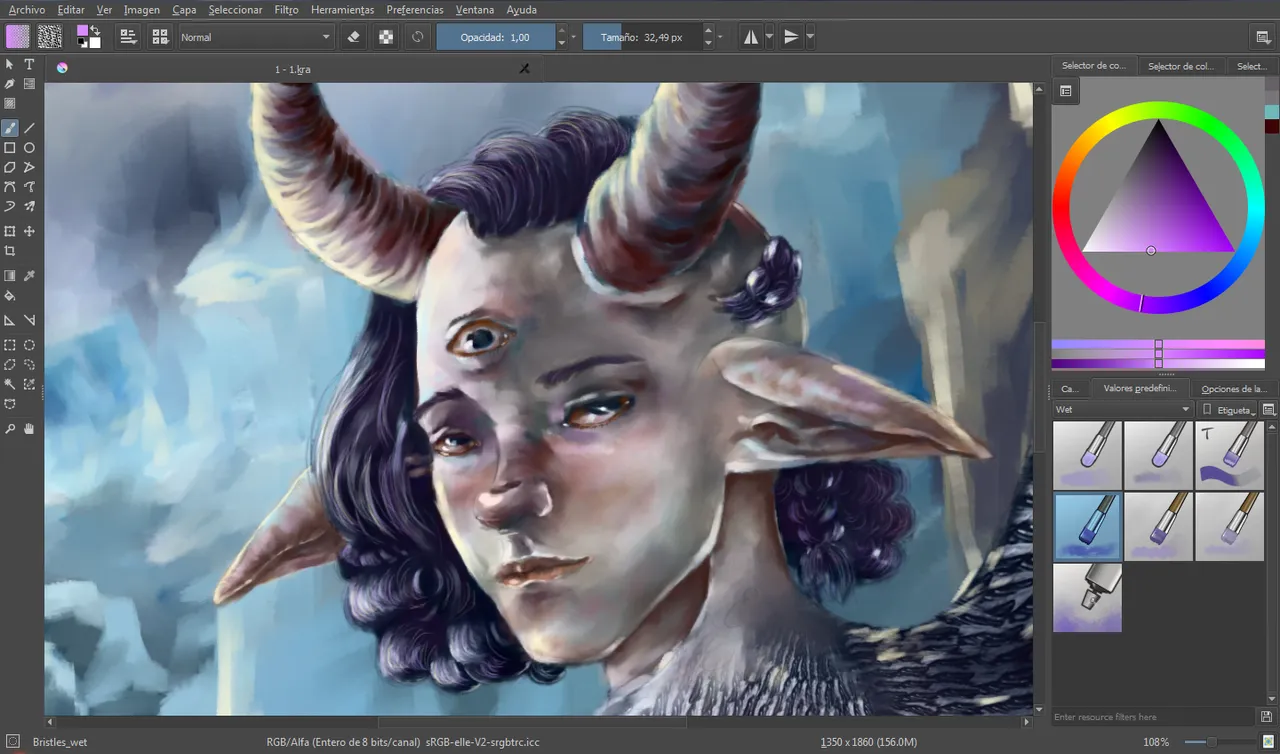Select the Freehand Brush tool

click(x=10, y=128)
